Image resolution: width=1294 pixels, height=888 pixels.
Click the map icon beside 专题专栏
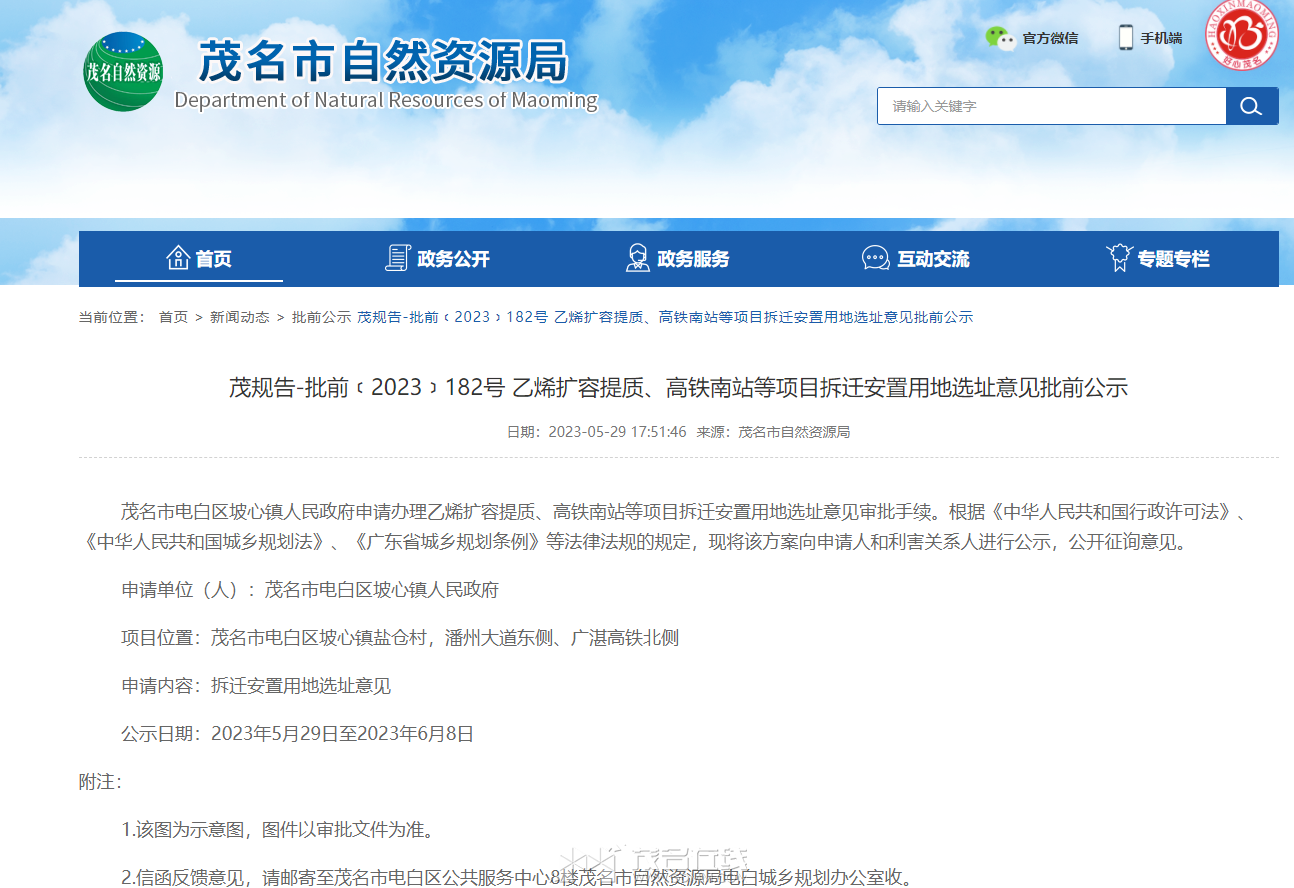[x=1119, y=258]
